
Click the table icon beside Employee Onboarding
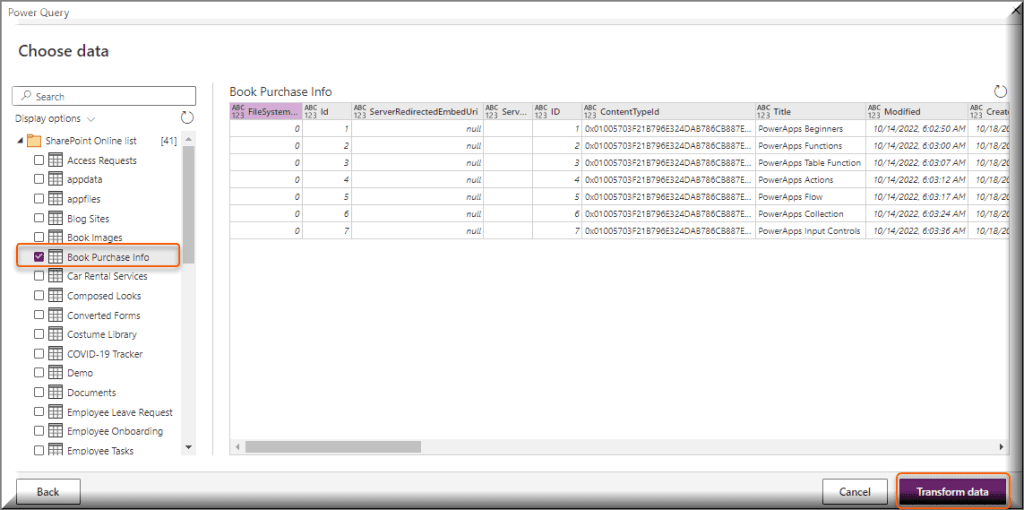56,431
